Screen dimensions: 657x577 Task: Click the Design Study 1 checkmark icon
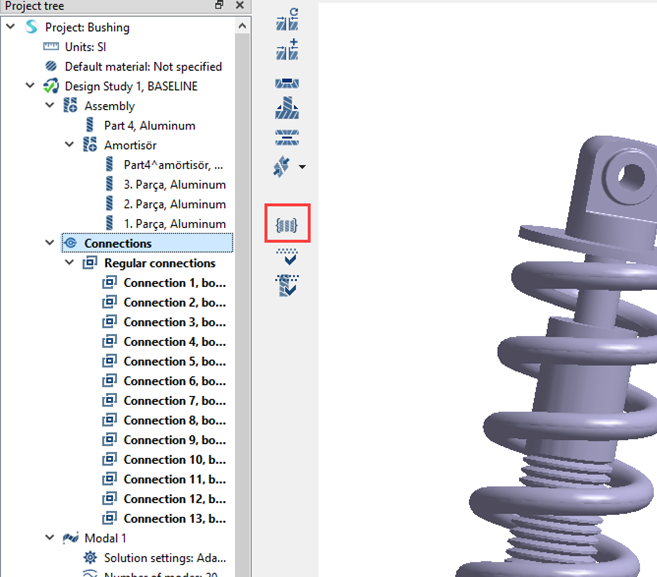(x=51, y=87)
